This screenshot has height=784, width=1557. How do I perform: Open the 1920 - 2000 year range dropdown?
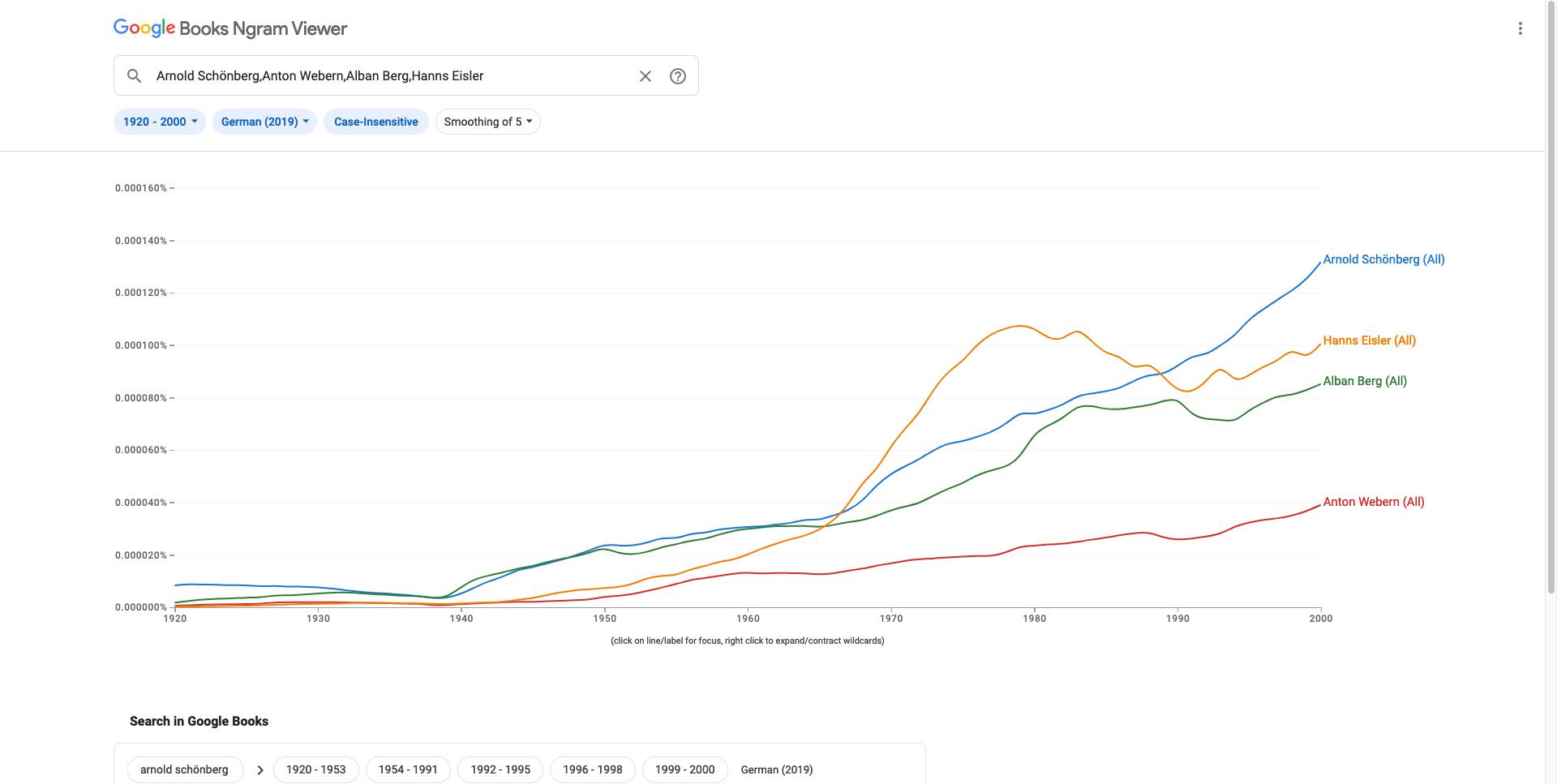pyautogui.click(x=160, y=122)
